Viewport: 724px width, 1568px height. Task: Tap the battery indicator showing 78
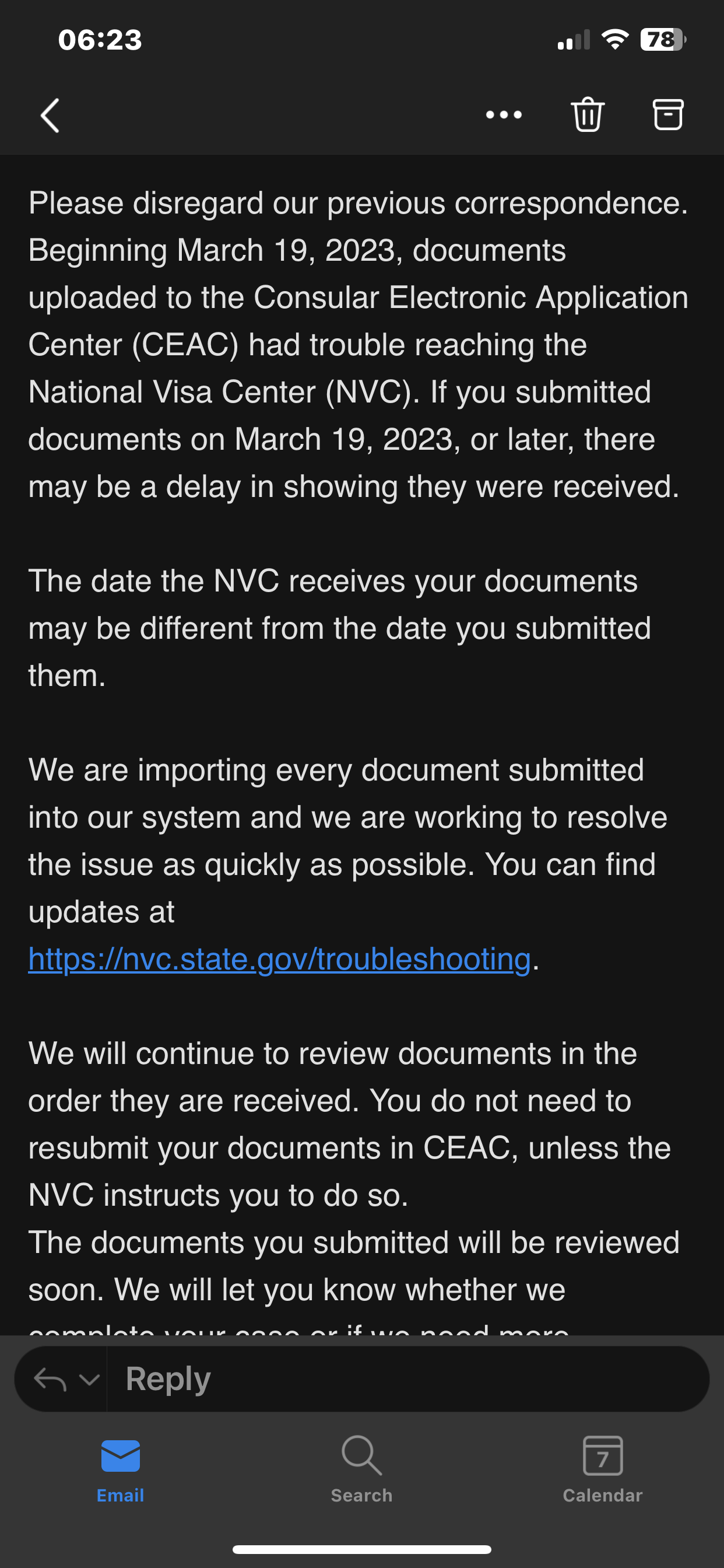[664, 40]
